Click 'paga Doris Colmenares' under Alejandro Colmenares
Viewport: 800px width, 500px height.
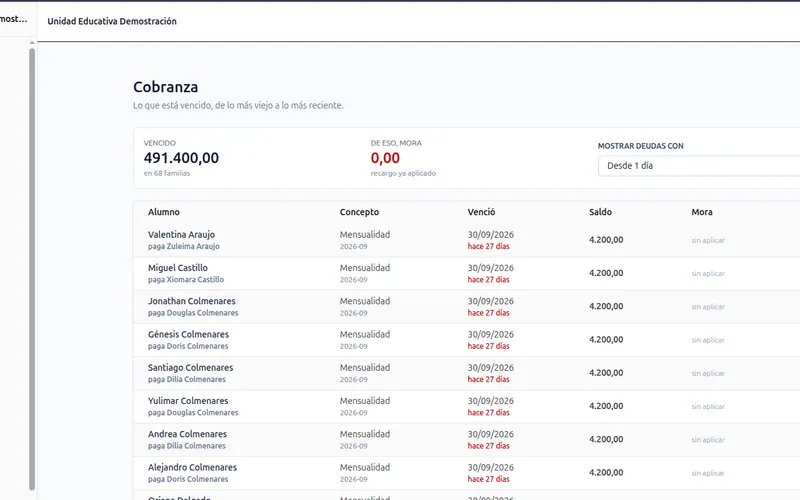tap(188, 479)
